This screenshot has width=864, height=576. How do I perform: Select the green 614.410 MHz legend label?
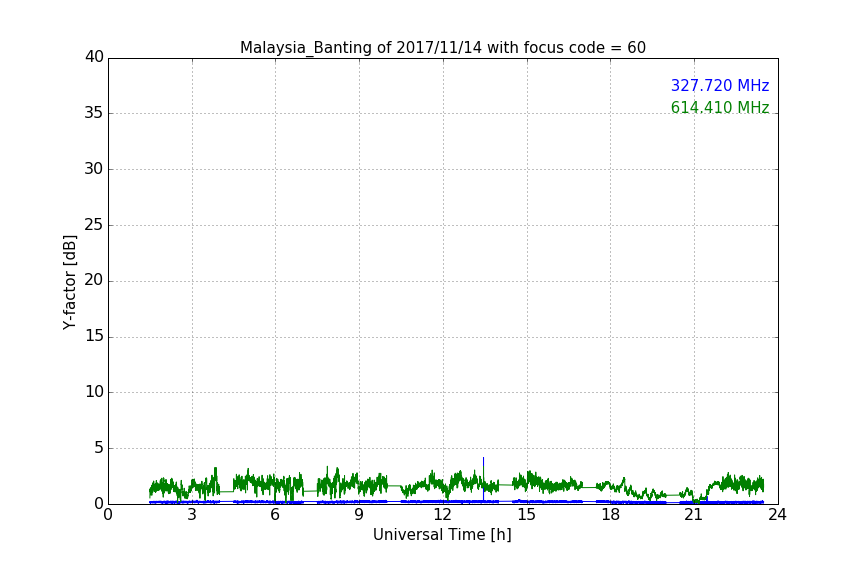[x=720, y=107]
